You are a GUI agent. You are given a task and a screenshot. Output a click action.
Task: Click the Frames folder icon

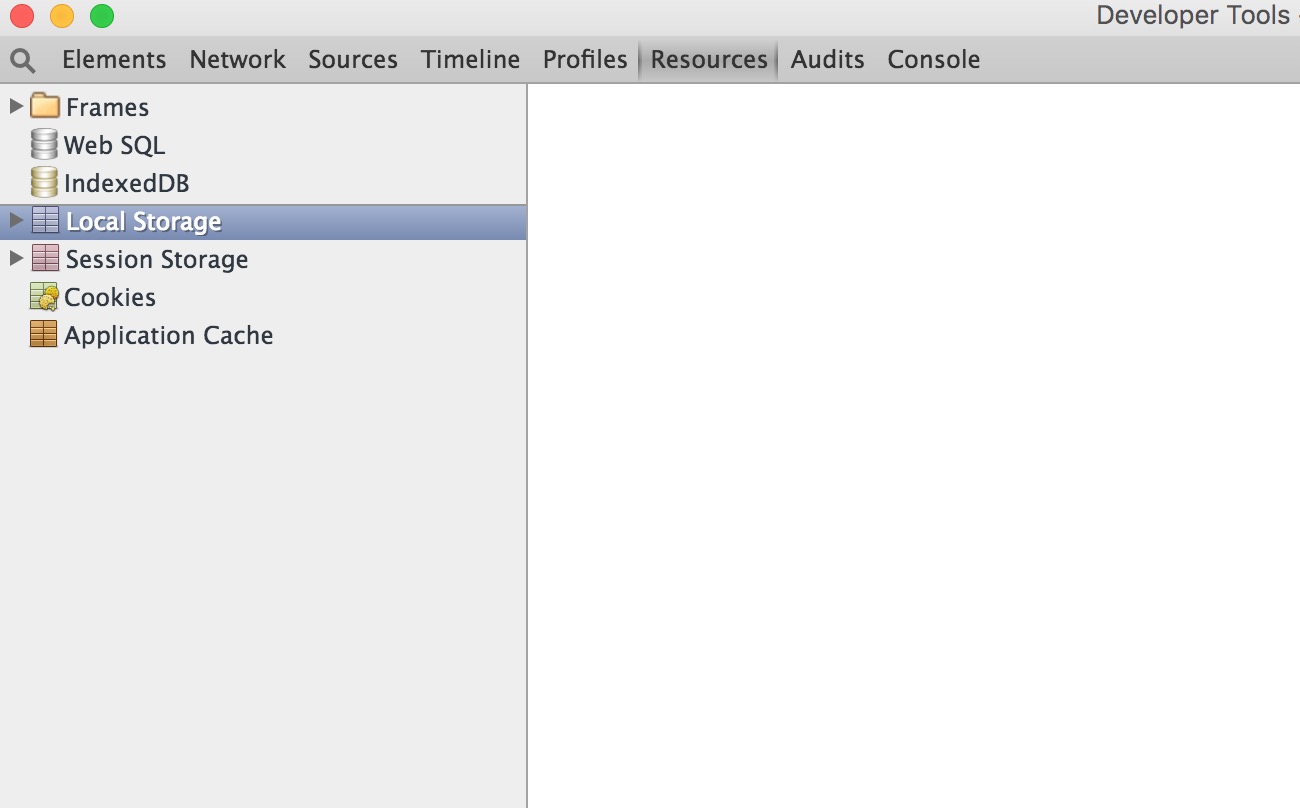tap(45, 106)
